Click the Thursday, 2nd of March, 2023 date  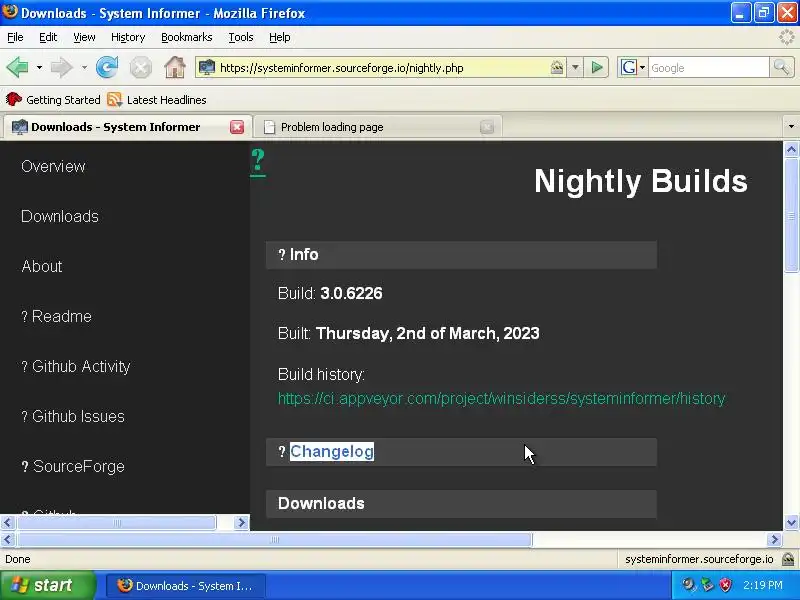(x=428, y=333)
